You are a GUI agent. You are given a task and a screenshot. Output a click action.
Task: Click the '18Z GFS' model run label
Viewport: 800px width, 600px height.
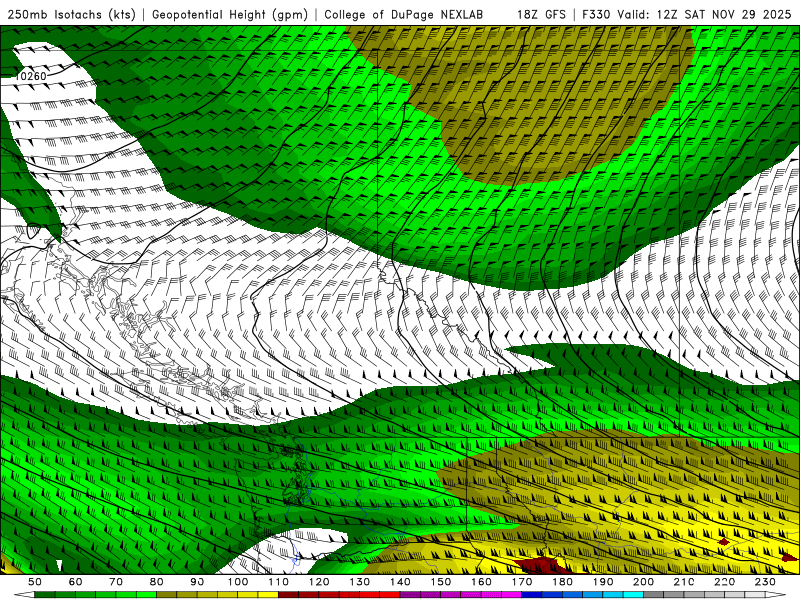coord(541,14)
